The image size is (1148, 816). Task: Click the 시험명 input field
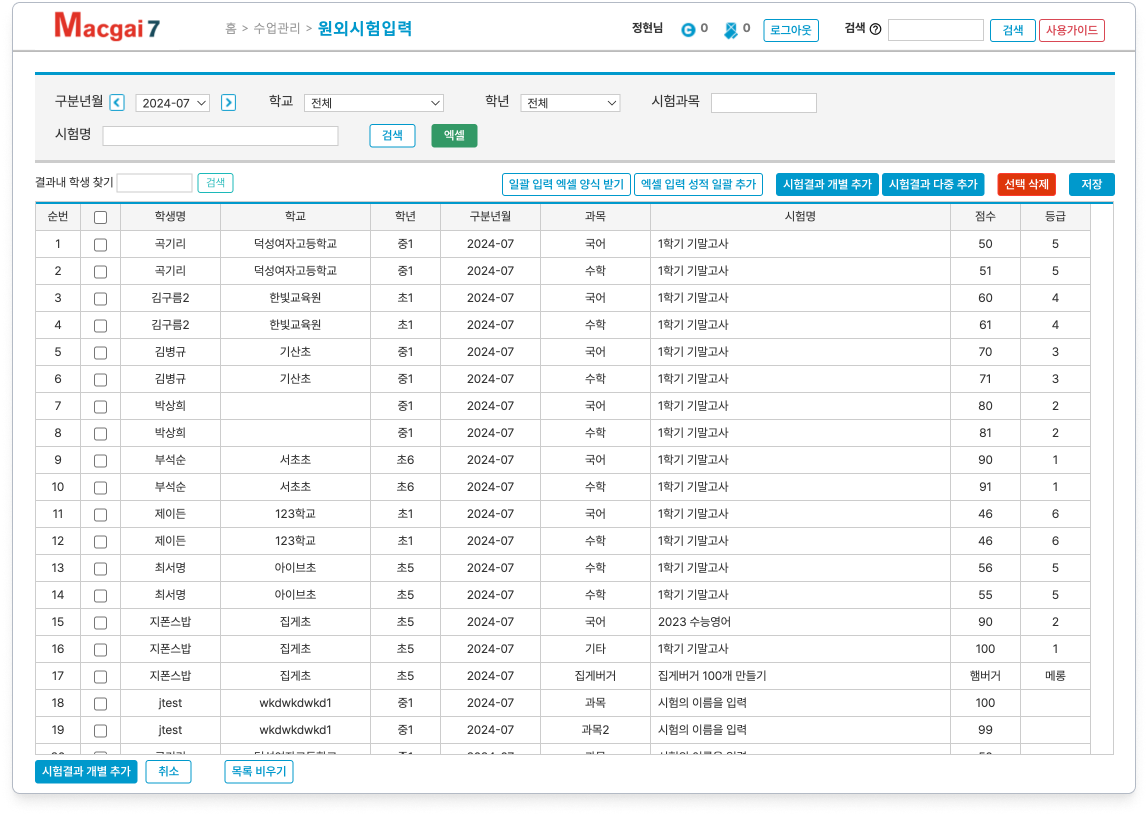pos(220,136)
